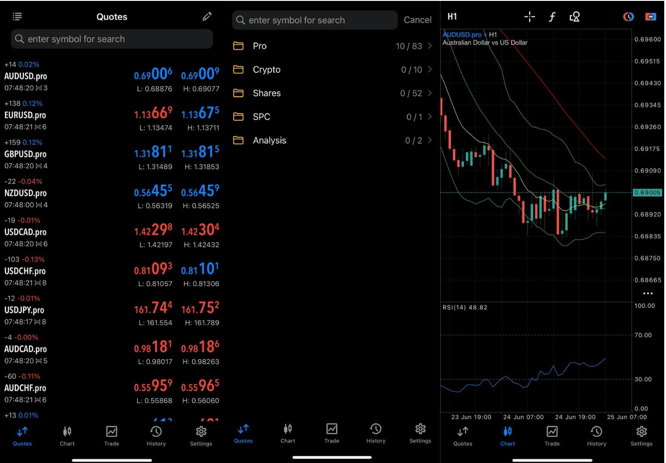Image resolution: width=666 pixels, height=463 pixels.
Task: Tap the USDJPY.pro bid price 161.744
Action: (x=153, y=308)
